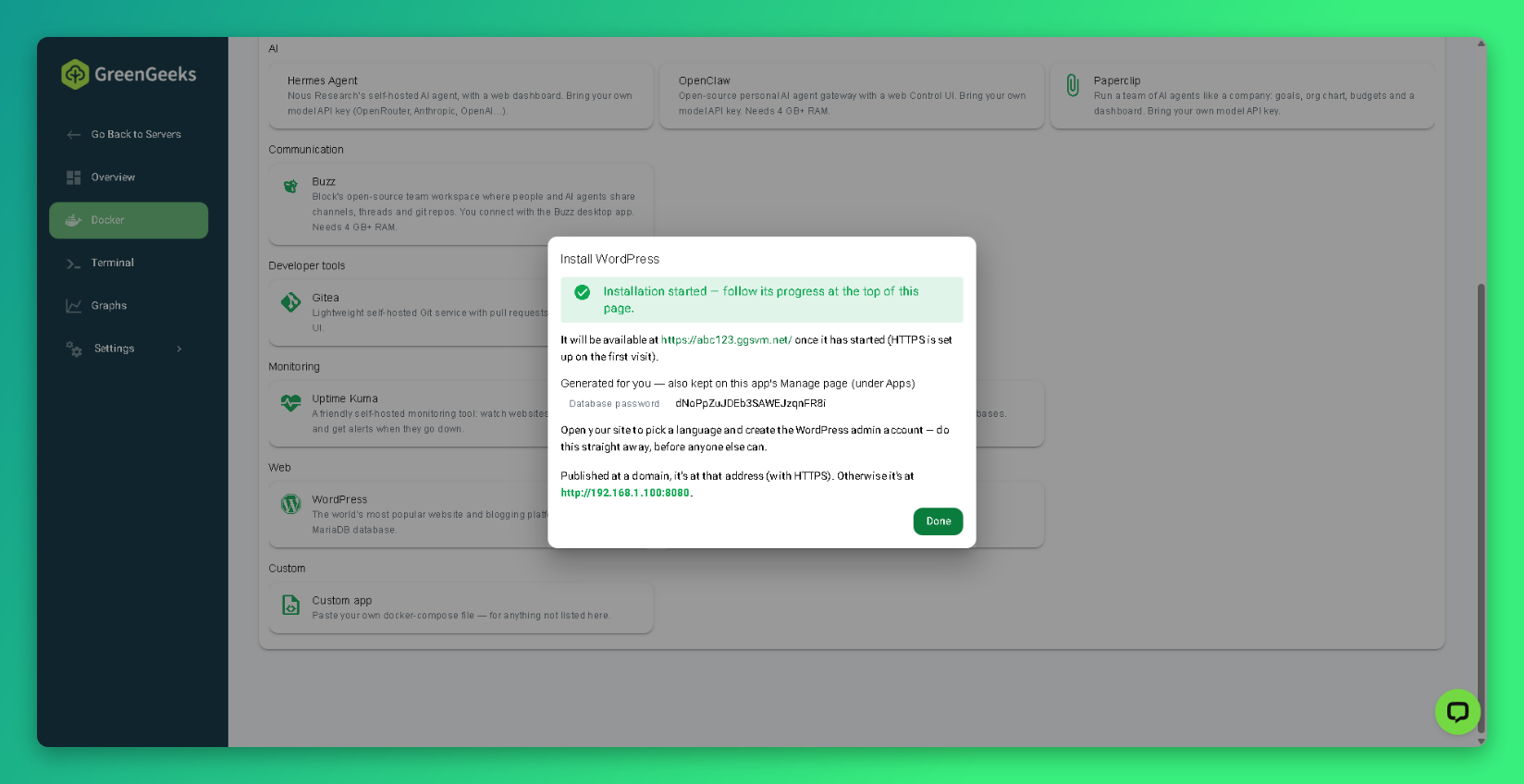Click the Paperclip card title
Viewport: 1524px width, 784px height.
[x=1117, y=81]
